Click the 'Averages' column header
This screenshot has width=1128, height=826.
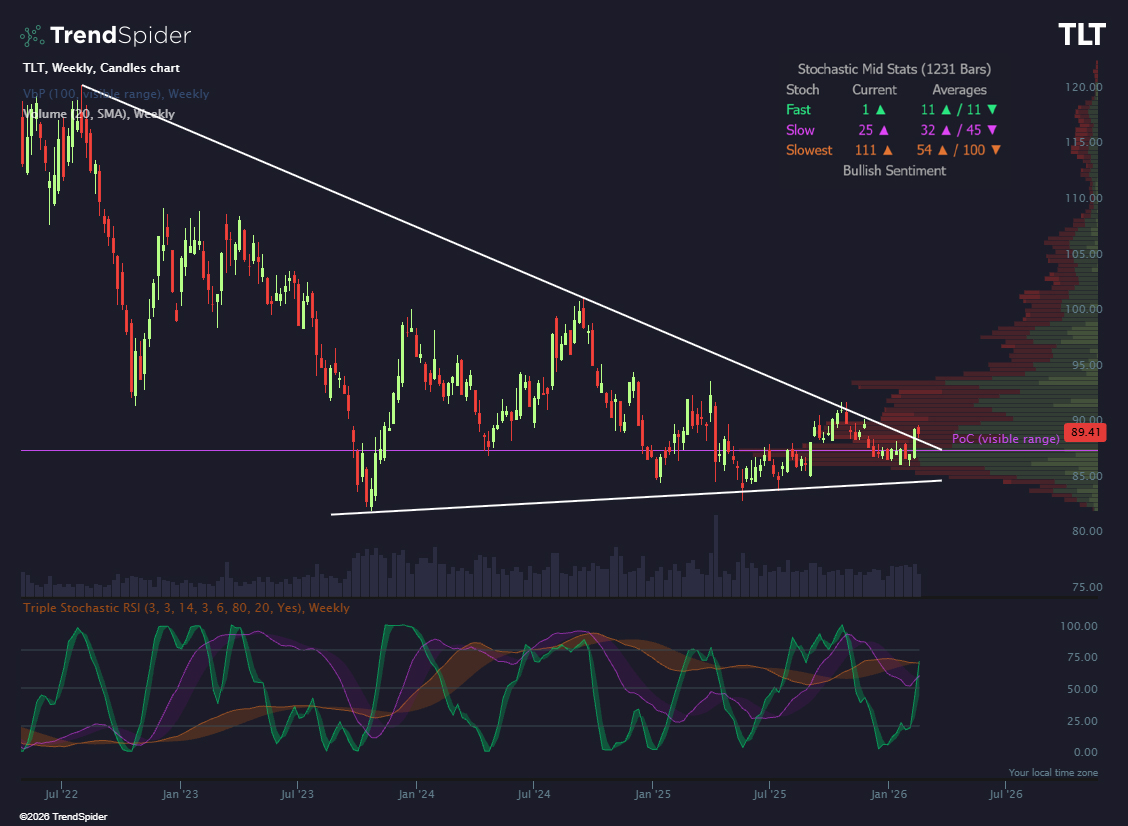pos(959,90)
